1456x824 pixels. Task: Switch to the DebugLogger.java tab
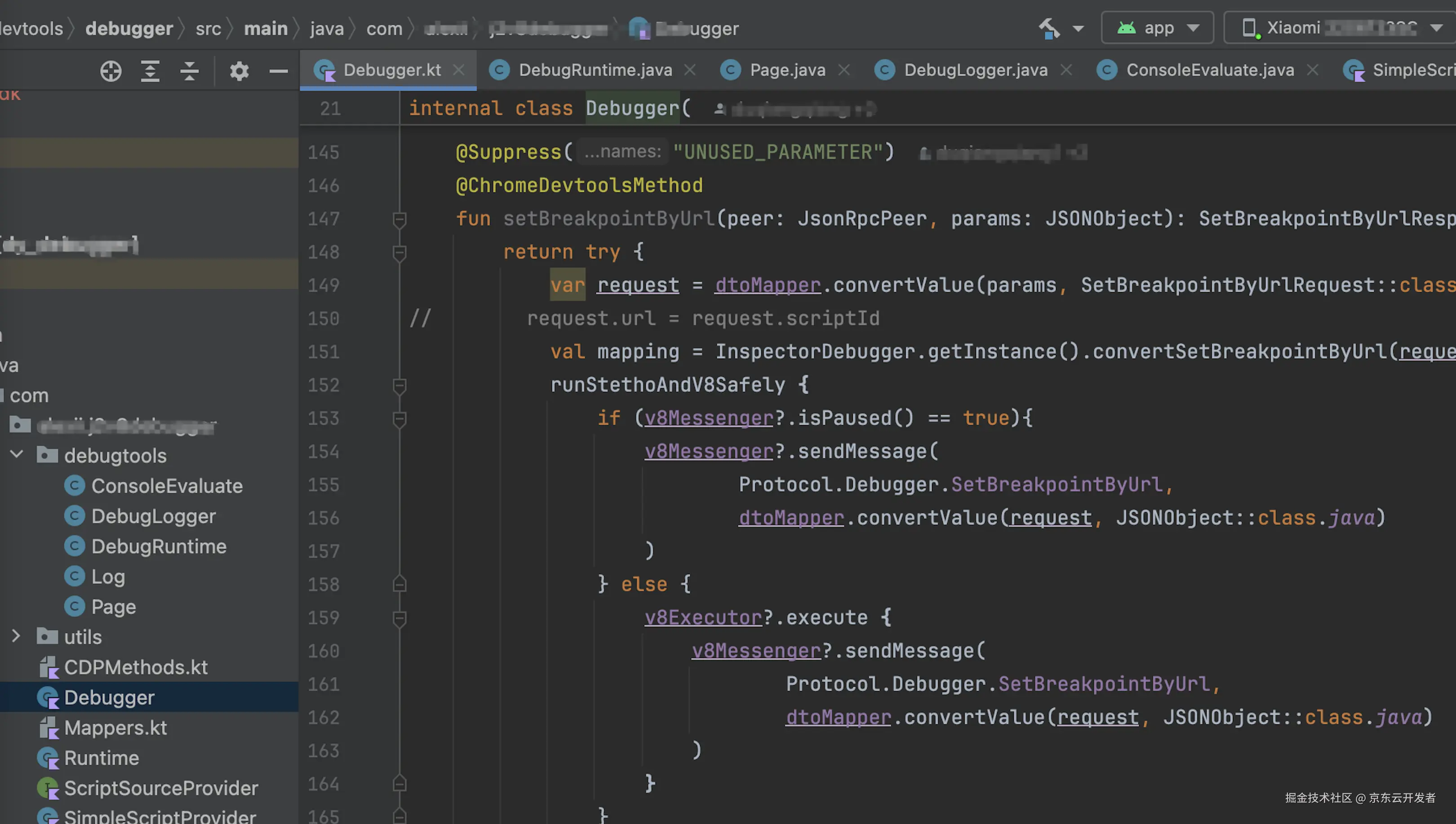[x=975, y=70]
